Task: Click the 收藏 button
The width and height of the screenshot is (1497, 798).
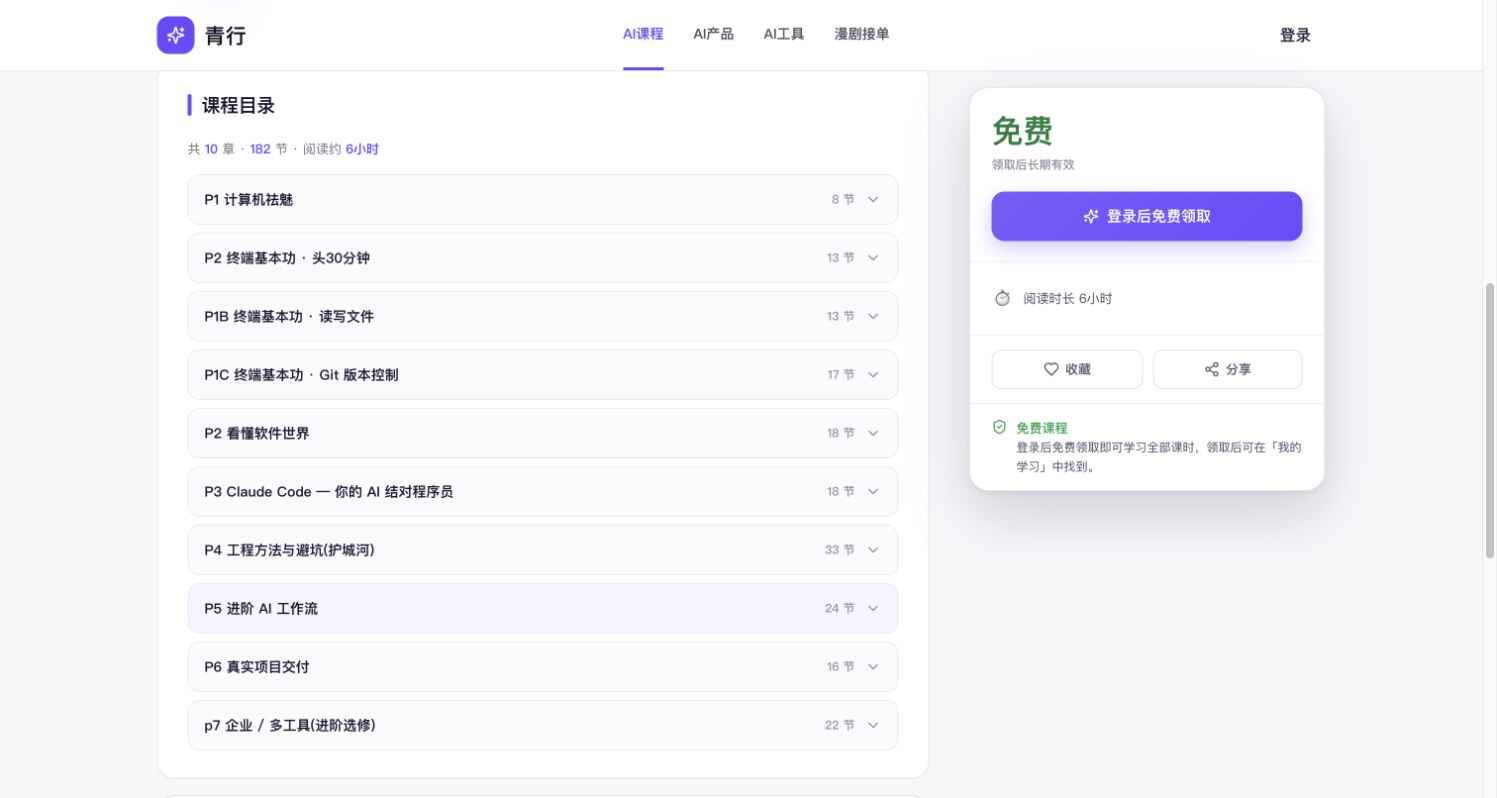Action: pyautogui.click(x=1067, y=369)
